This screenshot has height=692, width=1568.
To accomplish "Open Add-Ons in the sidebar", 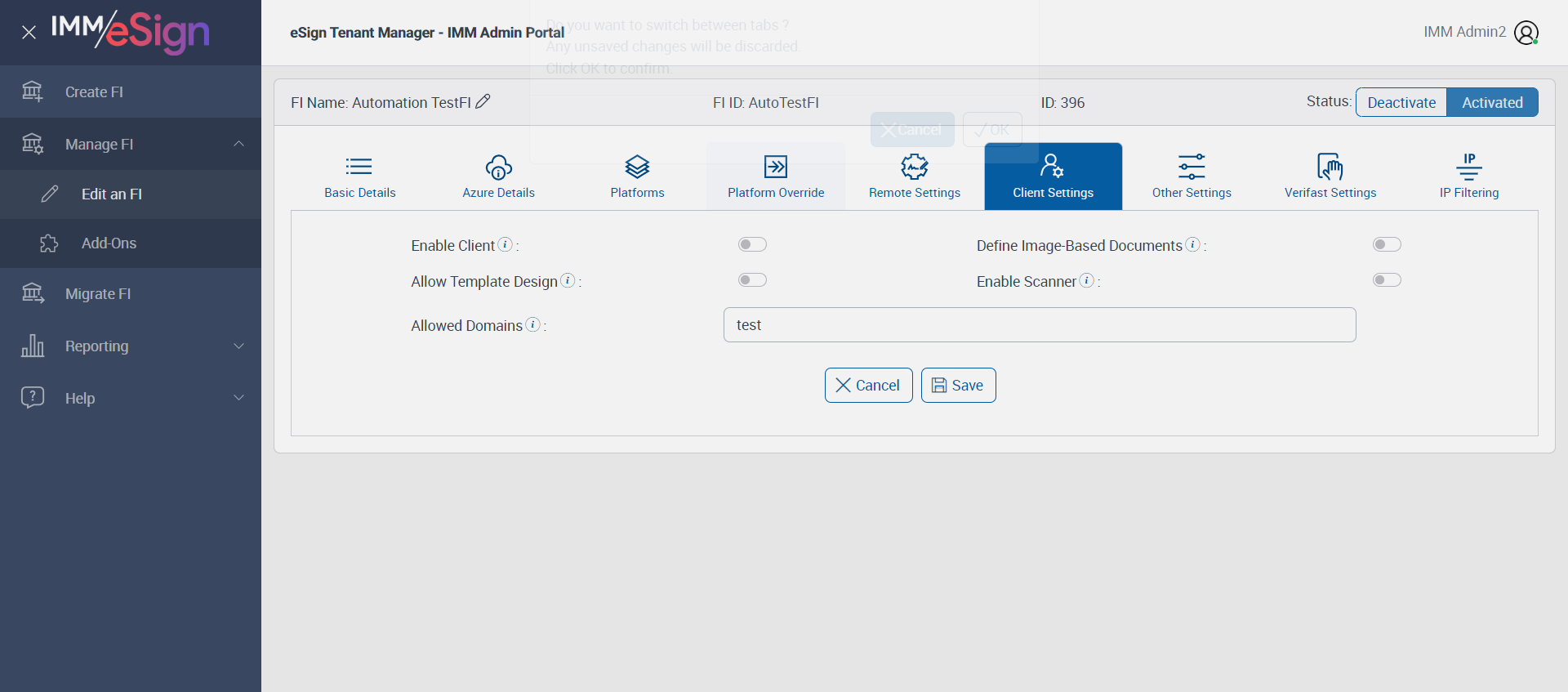I will pos(131,243).
